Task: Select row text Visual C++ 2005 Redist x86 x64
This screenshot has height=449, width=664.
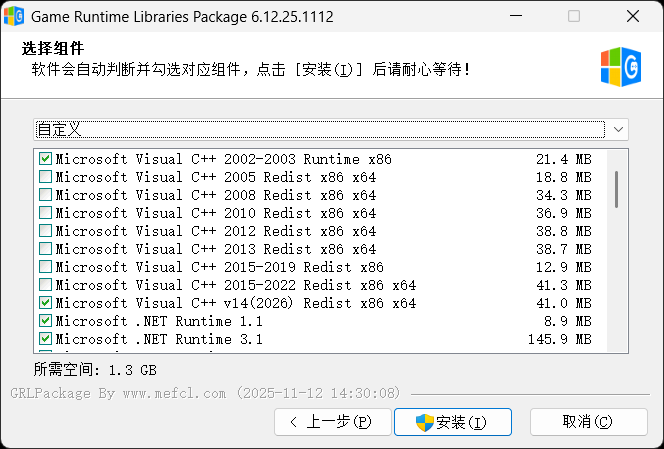Action: coord(216,177)
